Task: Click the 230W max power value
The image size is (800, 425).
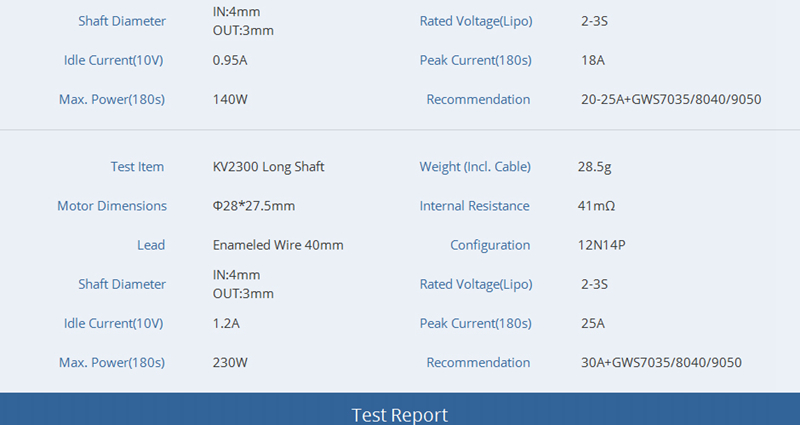Action: [231, 363]
